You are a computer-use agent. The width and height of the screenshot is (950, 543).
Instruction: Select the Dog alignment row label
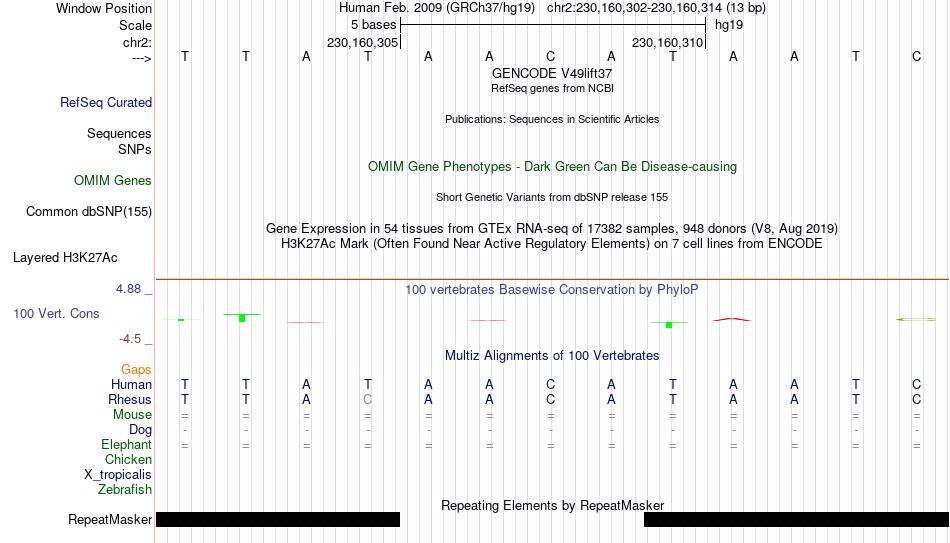click(141, 430)
